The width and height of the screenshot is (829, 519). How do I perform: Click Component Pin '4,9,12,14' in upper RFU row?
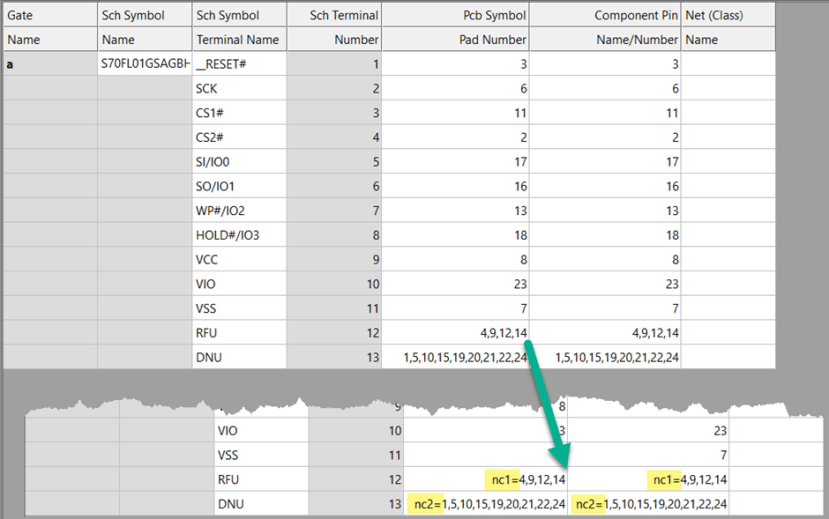coord(605,332)
